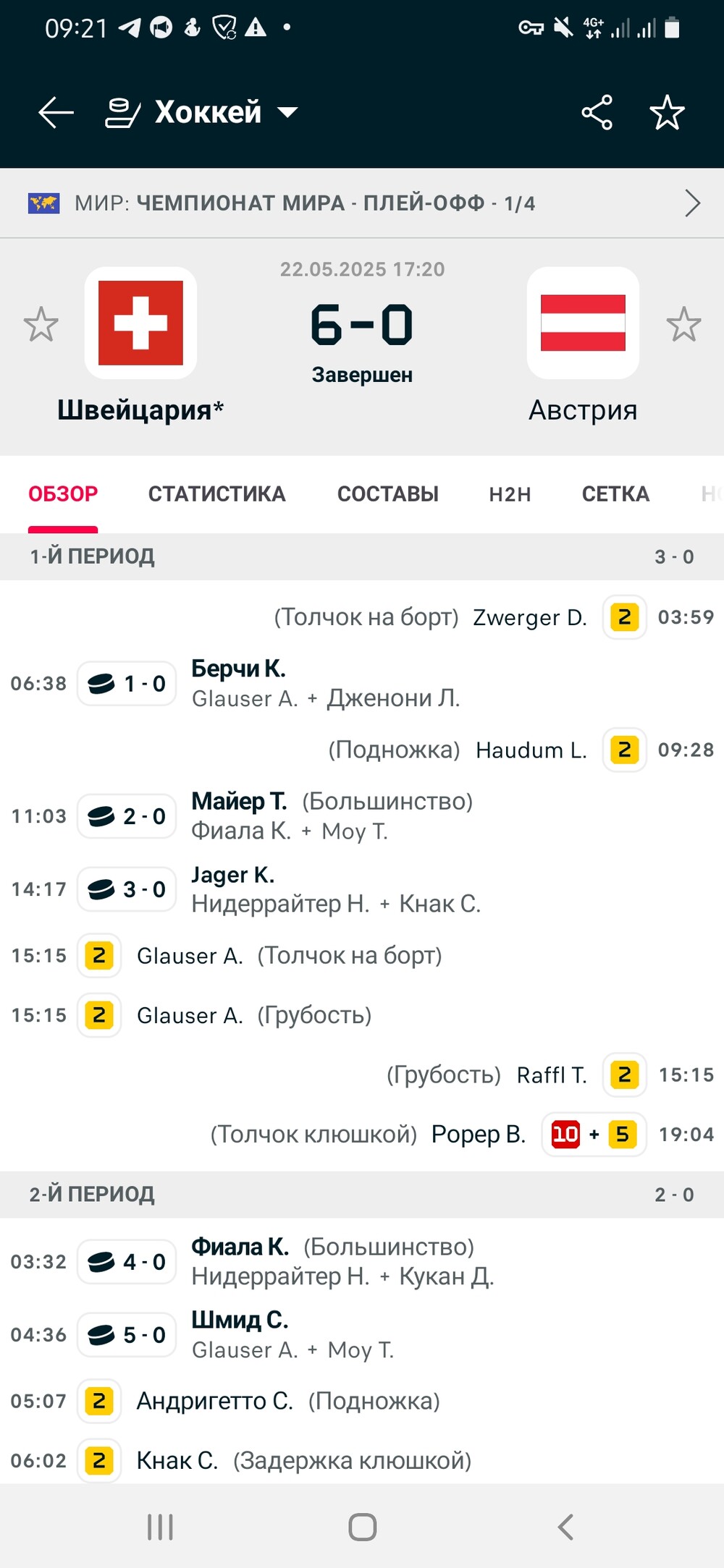Image resolution: width=724 pixels, height=1568 pixels.
Task: Tap the back arrow in header
Action: coord(56,113)
